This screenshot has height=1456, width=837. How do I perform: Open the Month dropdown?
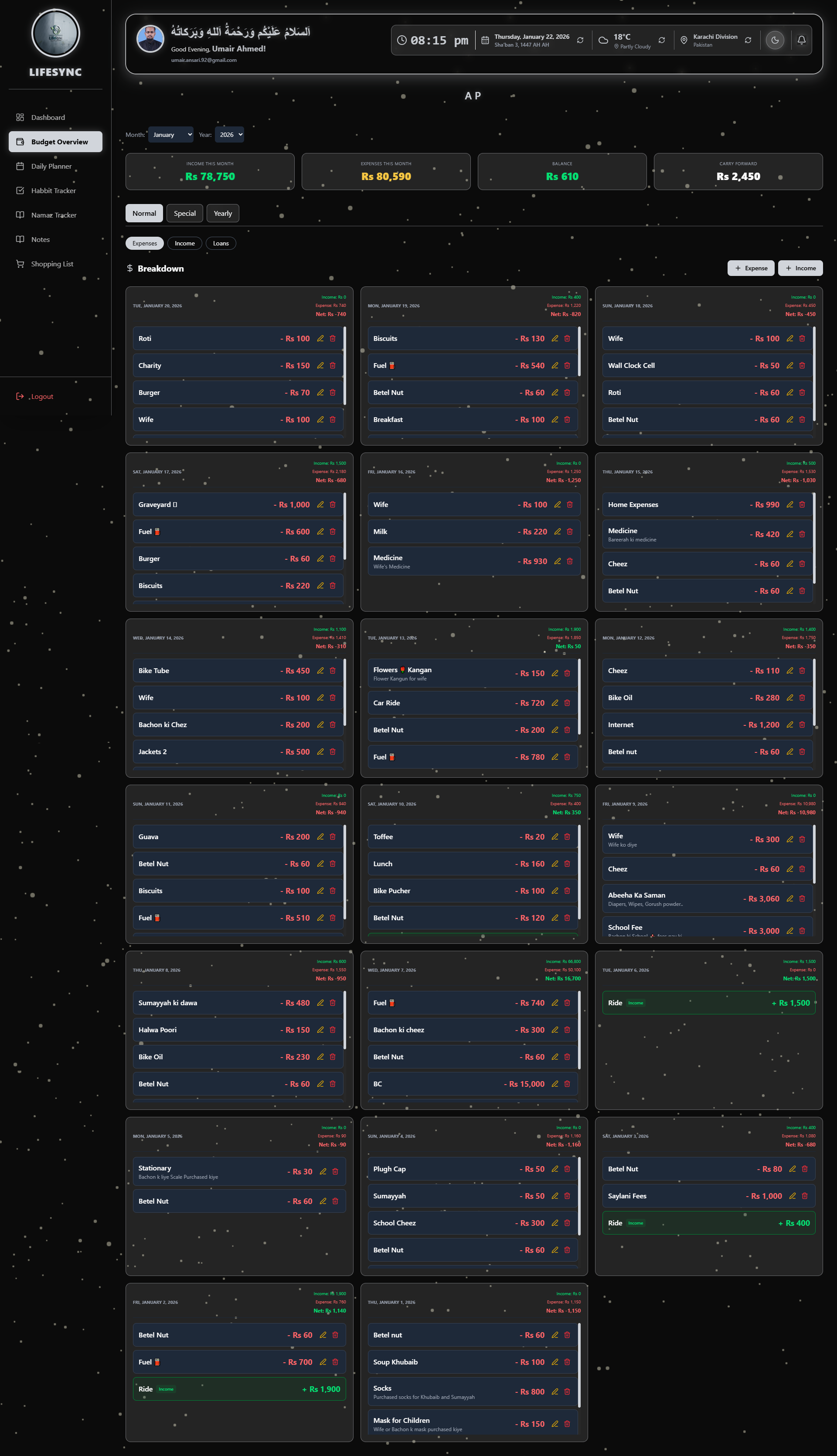pos(171,135)
